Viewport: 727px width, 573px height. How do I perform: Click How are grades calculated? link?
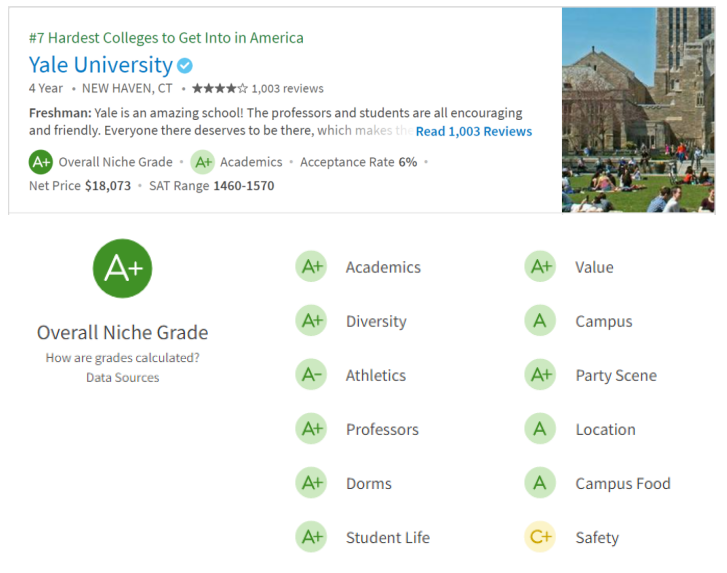[x=122, y=358]
